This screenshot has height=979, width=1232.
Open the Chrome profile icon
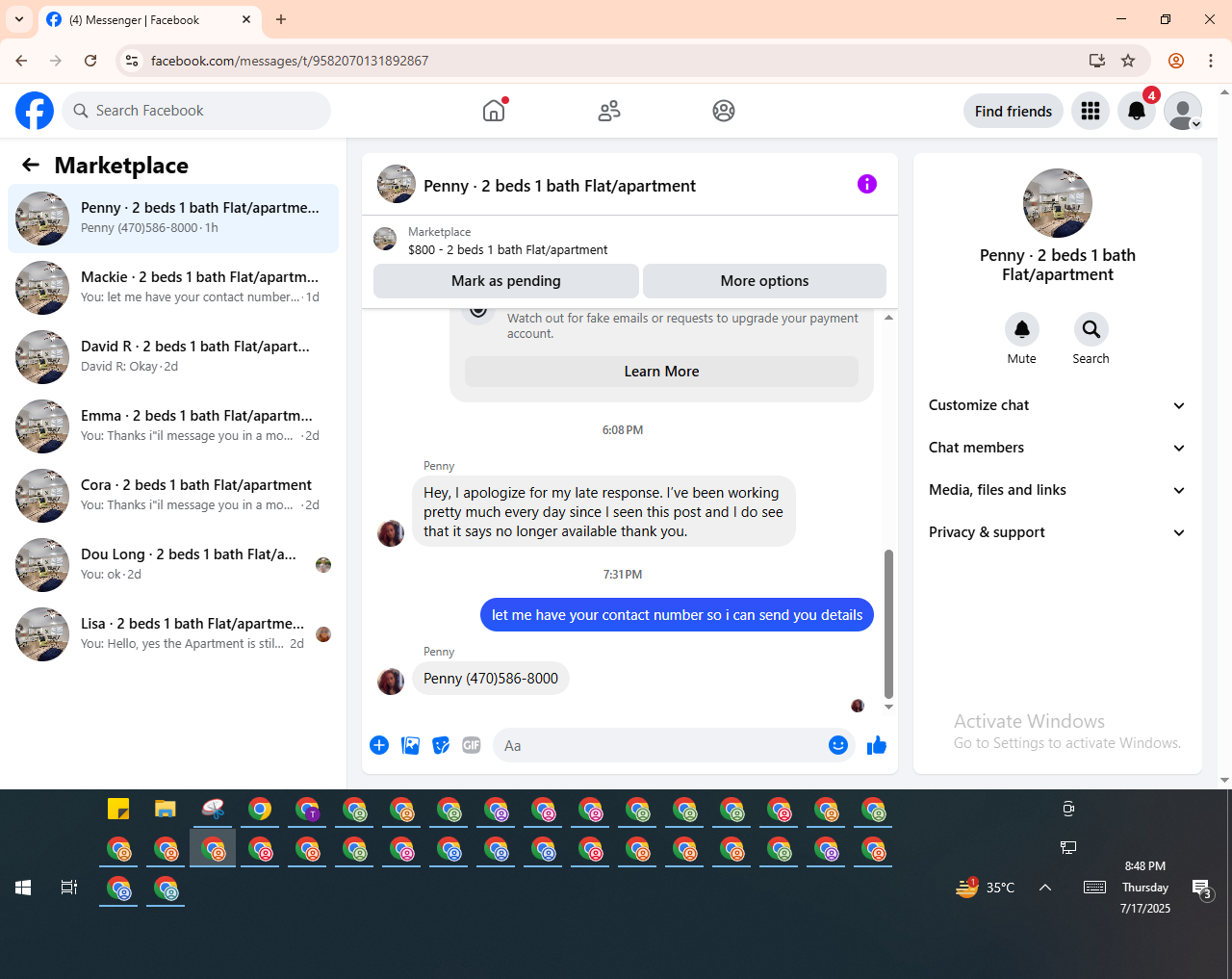(1176, 61)
